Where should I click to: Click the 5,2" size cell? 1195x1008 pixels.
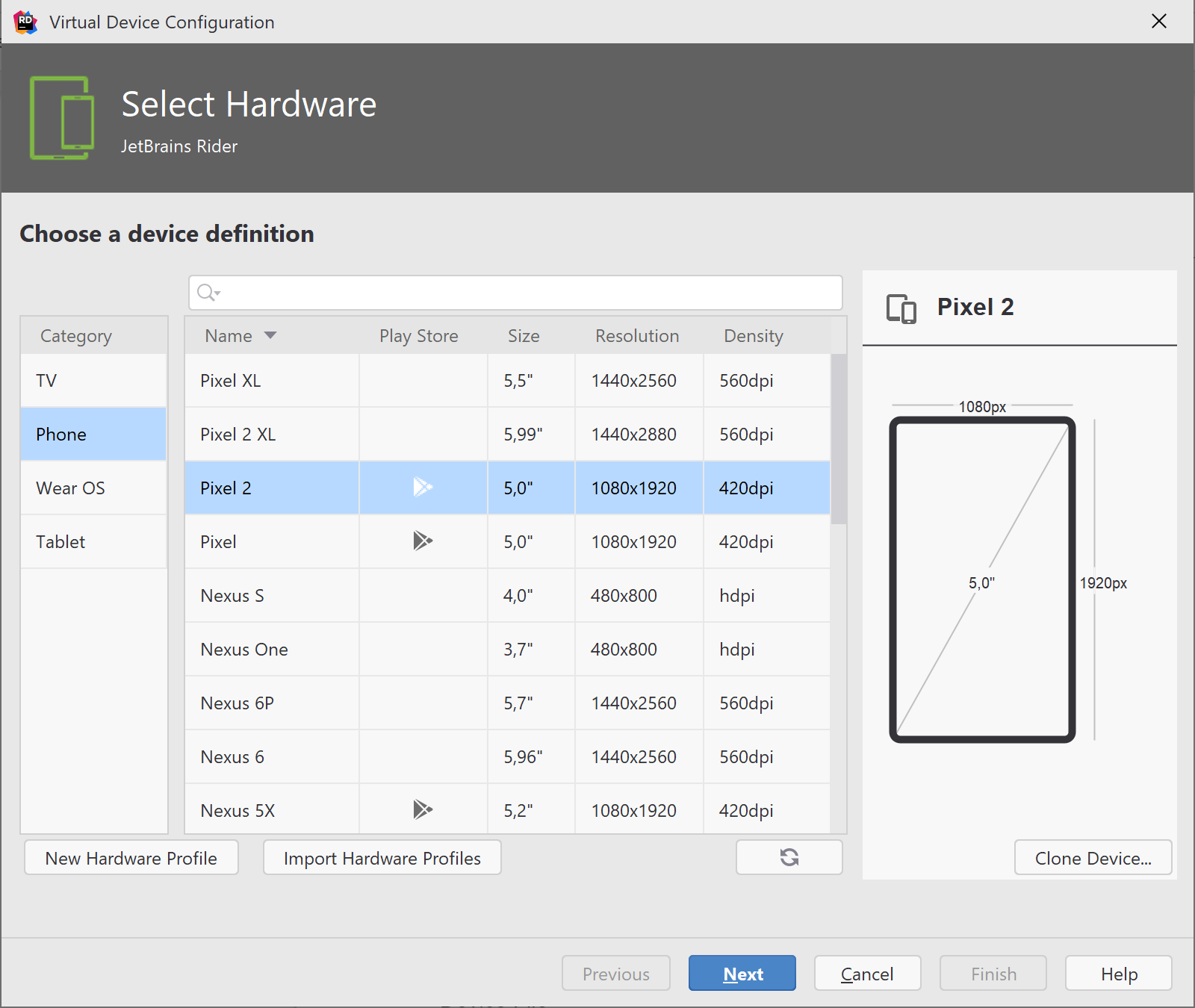point(531,809)
